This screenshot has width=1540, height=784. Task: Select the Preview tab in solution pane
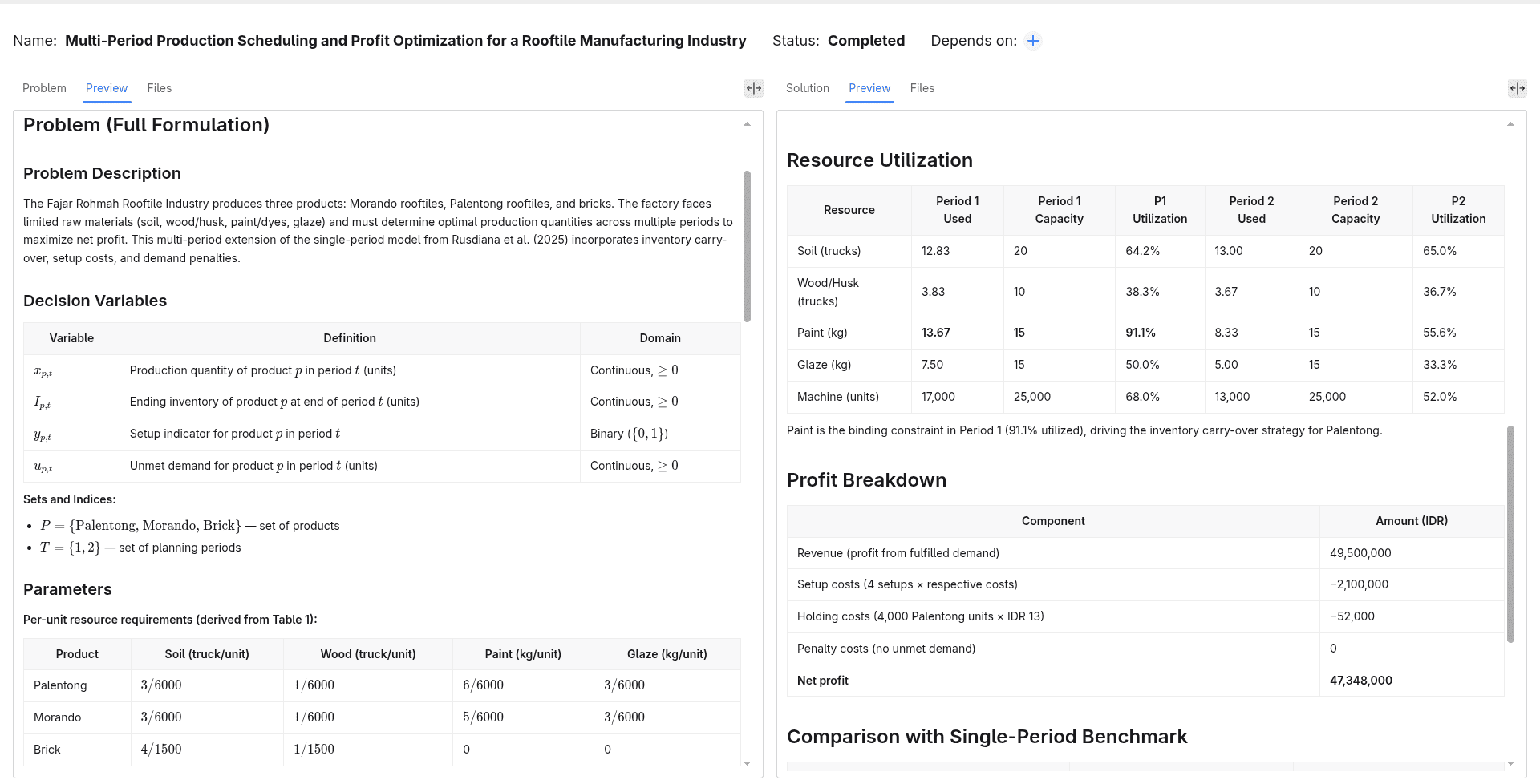coord(869,88)
